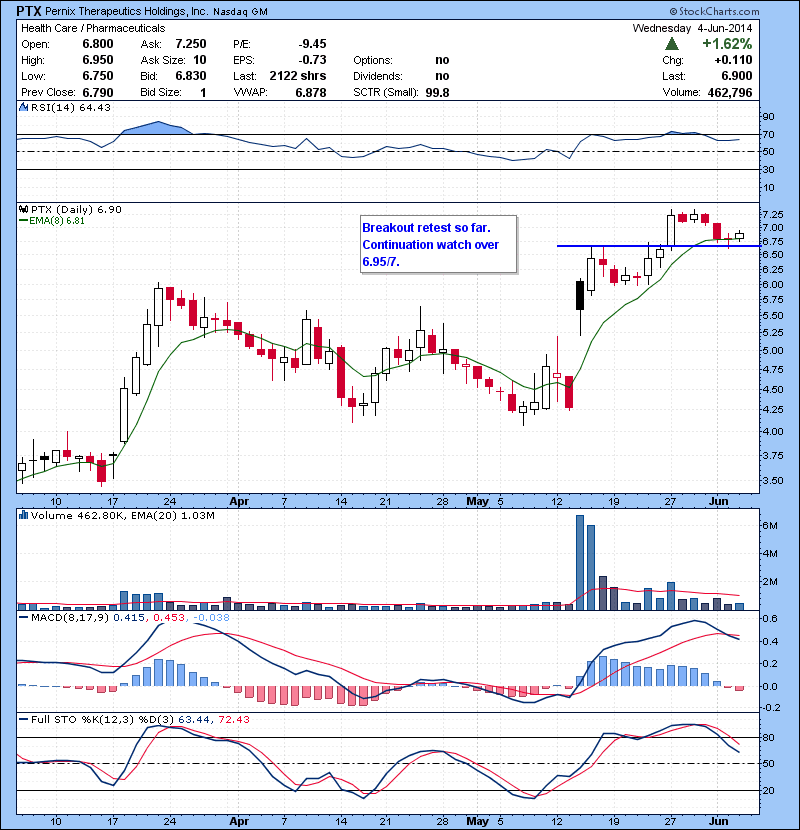Click the P/E value -9.45
Image resolution: width=800 pixels, height=830 pixels.
pyautogui.click(x=312, y=44)
